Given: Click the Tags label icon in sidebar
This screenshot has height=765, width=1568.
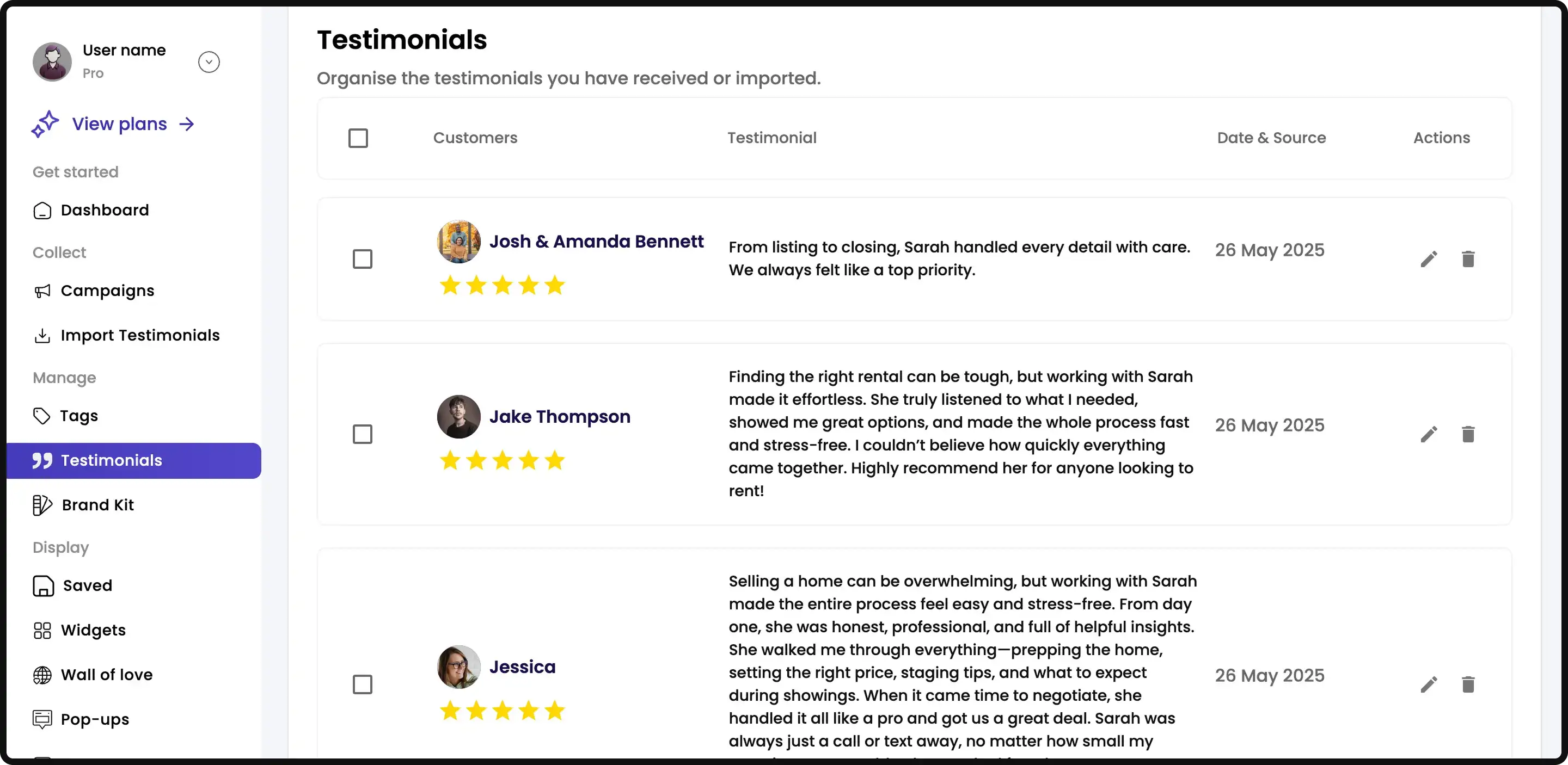Looking at the screenshot, I should [41, 416].
